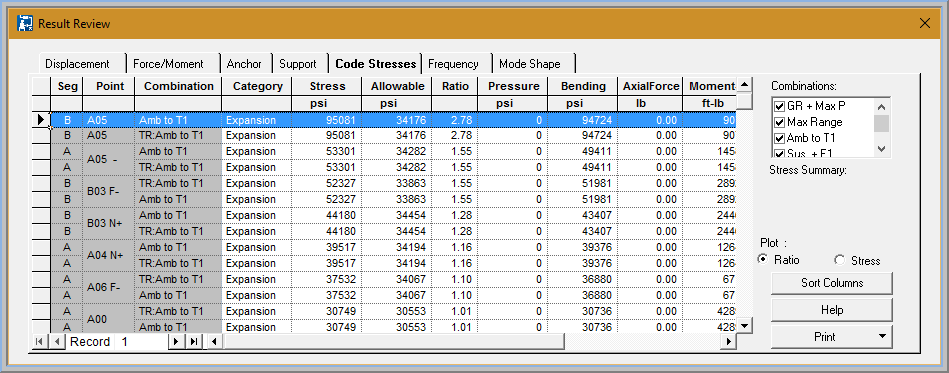Click the Combinations list scrollbar thumb
The image size is (949, 373).
881,124
